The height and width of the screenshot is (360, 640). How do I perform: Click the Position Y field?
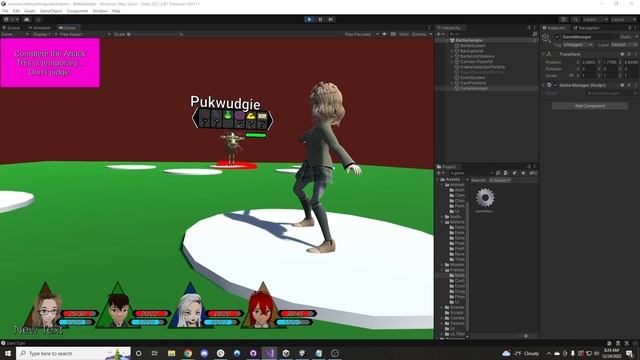tap(610, 62)
